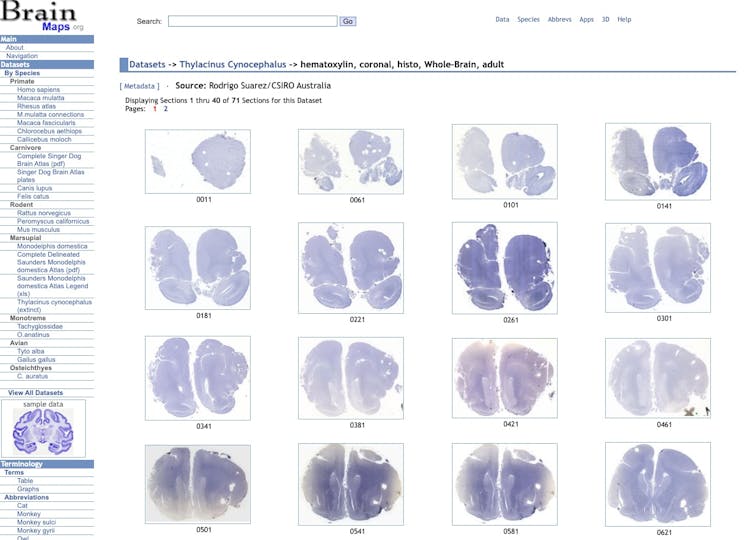The image size is (754, 540).
Task: Open the Metadata link
Action: point(139,87)
